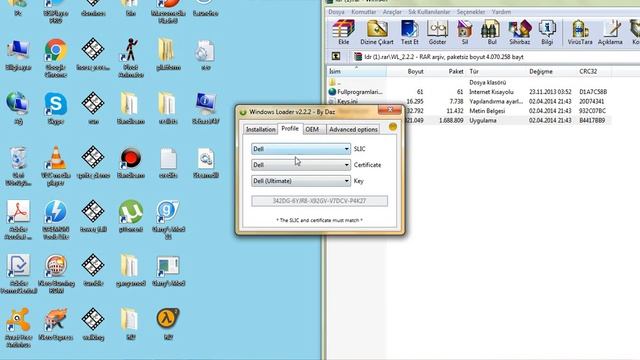Image resolution: width=640 pixels, height=360 pixels.
Task: Select the orange Half-Life lambda desktop icon
Action: coord(168,324)
